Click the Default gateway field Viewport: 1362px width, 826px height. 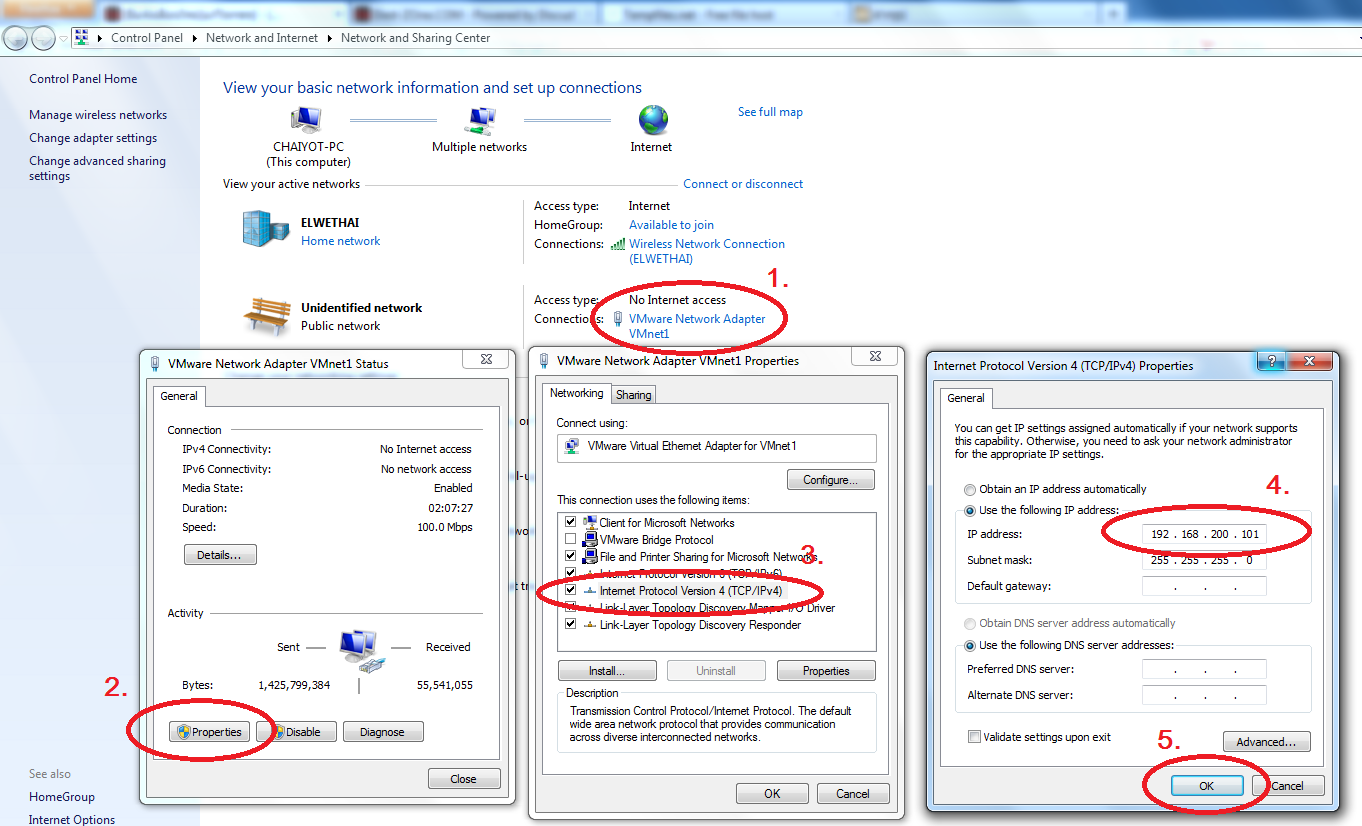(1204, 586)
